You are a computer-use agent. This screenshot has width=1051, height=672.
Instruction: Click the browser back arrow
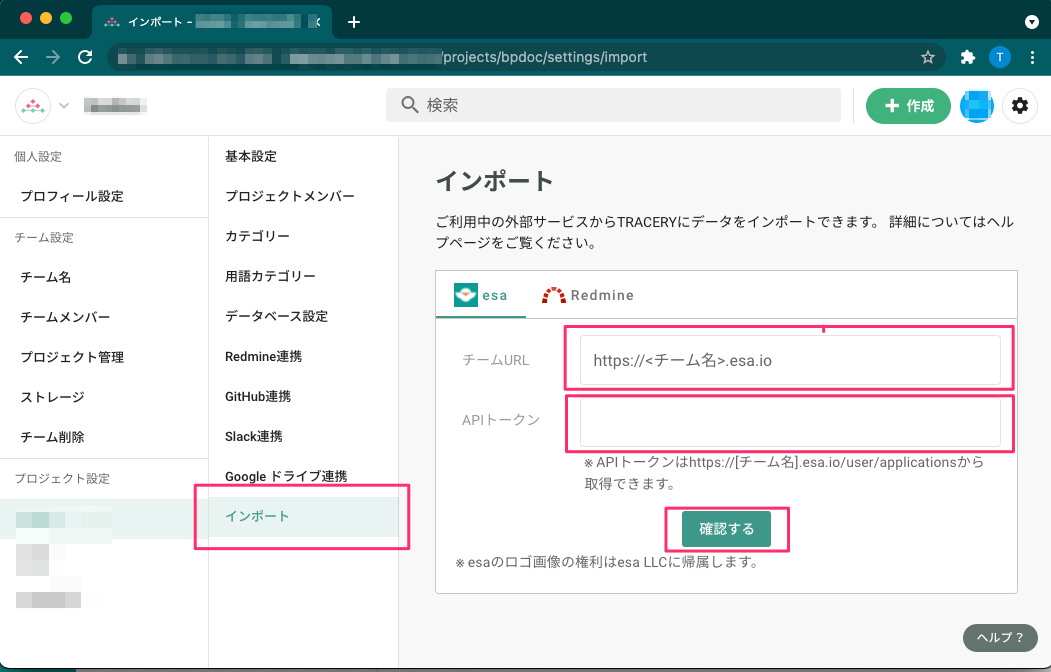[21, 57]
